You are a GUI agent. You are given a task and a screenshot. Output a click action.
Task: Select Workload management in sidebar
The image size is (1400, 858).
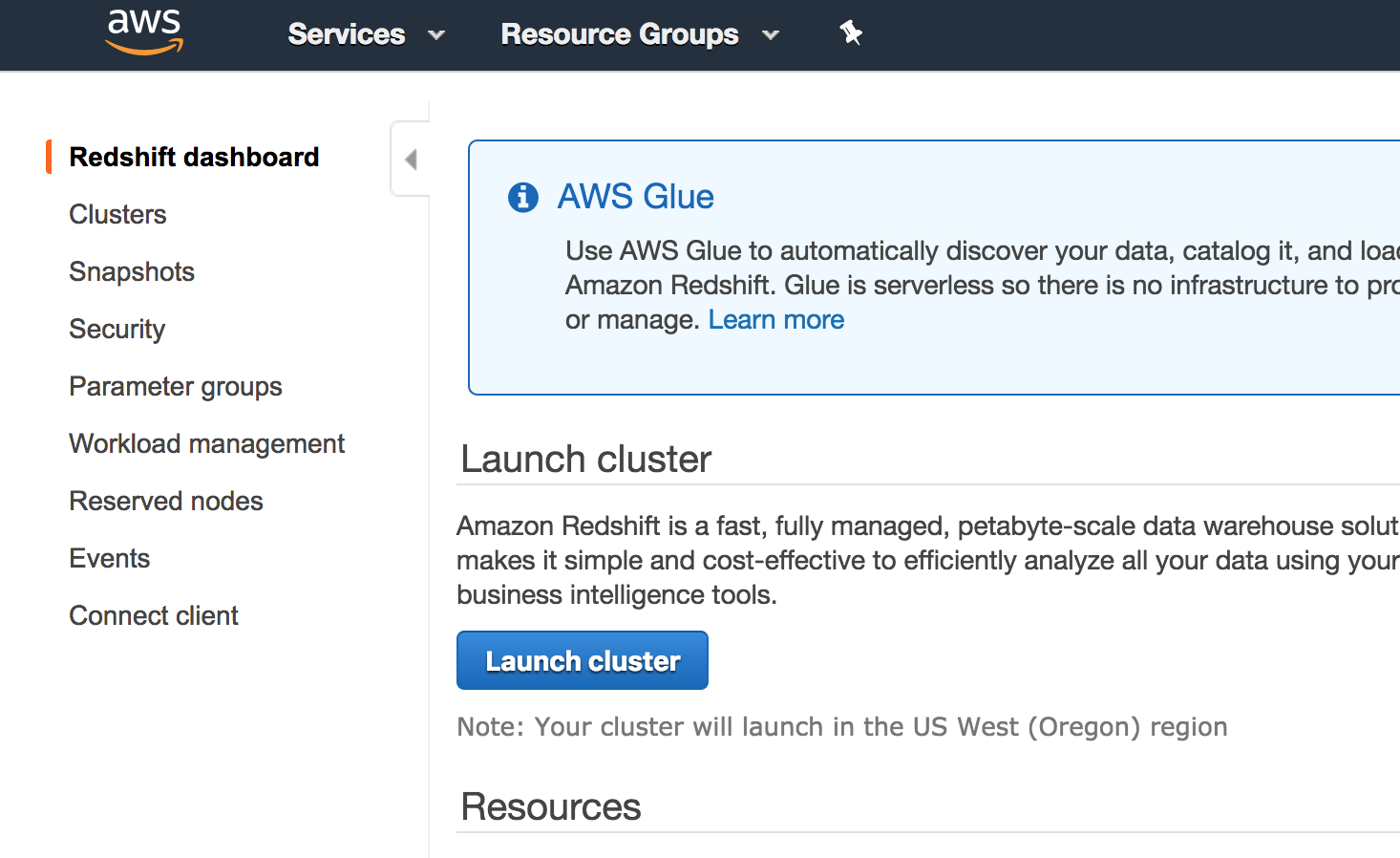point(206,443)
